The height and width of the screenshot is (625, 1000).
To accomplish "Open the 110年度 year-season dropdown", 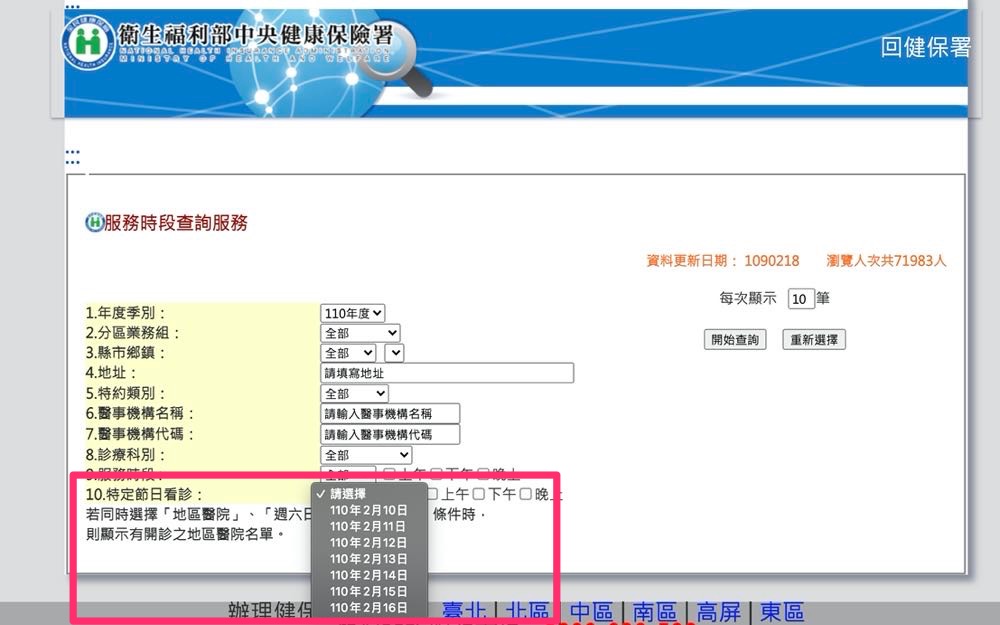I will coord(353,313).
